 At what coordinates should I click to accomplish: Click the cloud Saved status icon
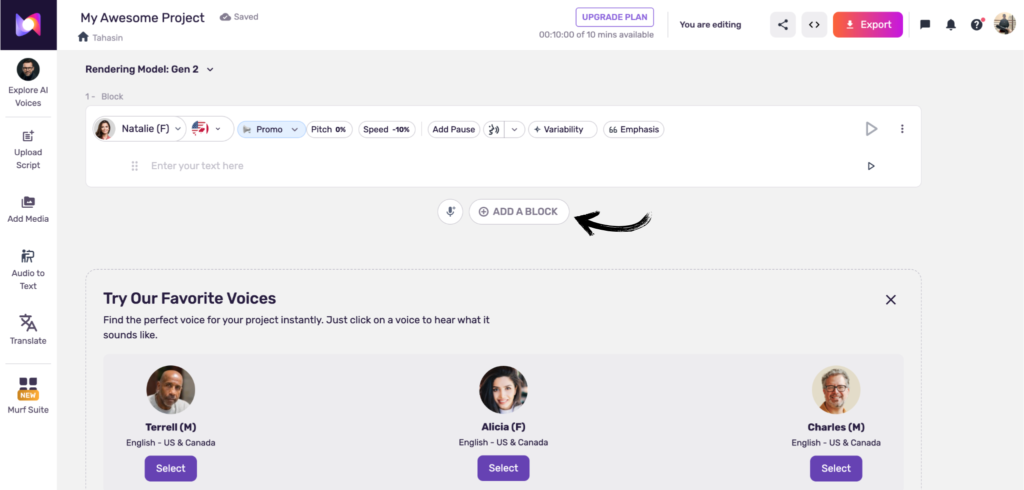(x=225, y=17)
